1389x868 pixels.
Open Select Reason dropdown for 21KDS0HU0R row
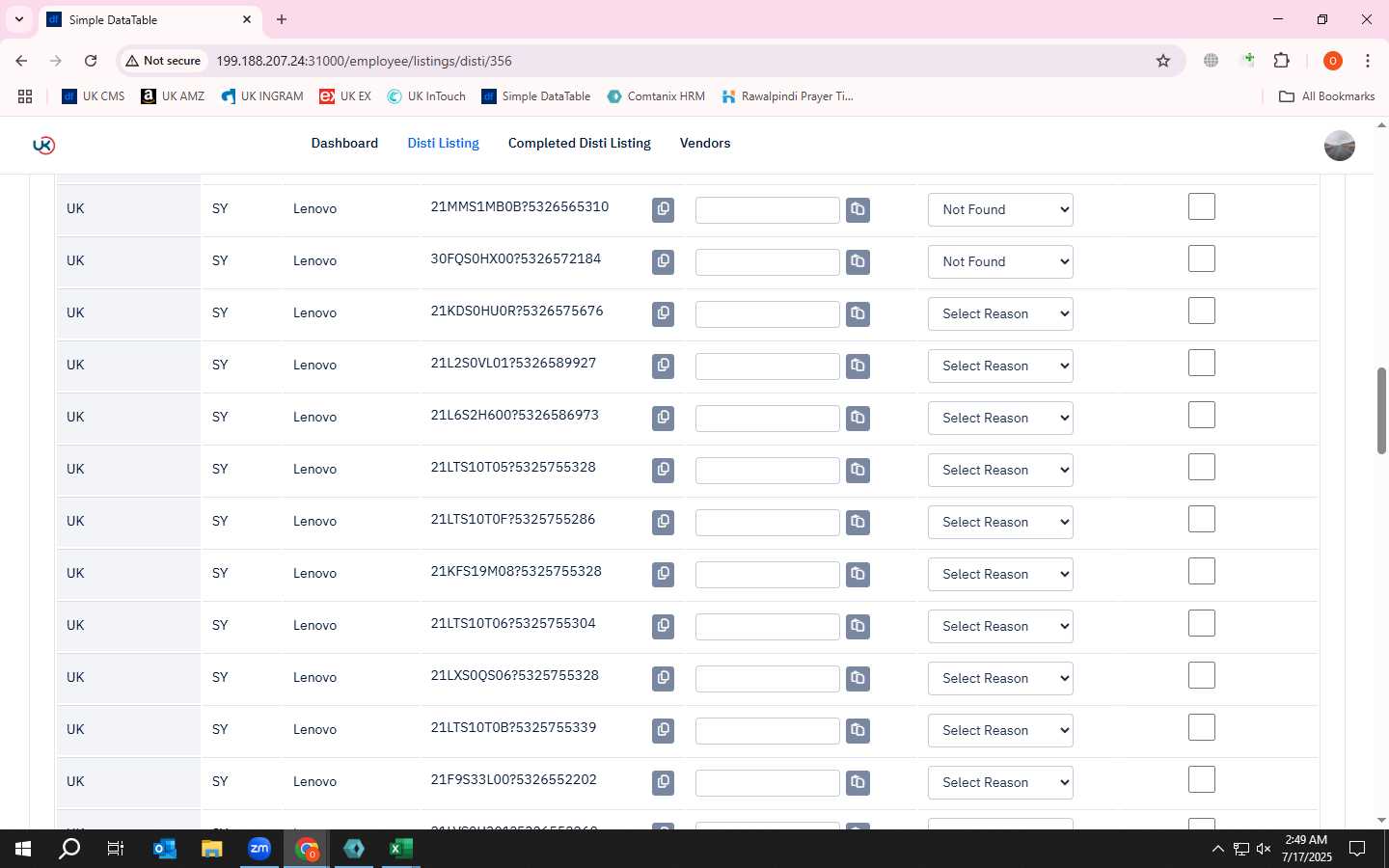pos(1000,313)
